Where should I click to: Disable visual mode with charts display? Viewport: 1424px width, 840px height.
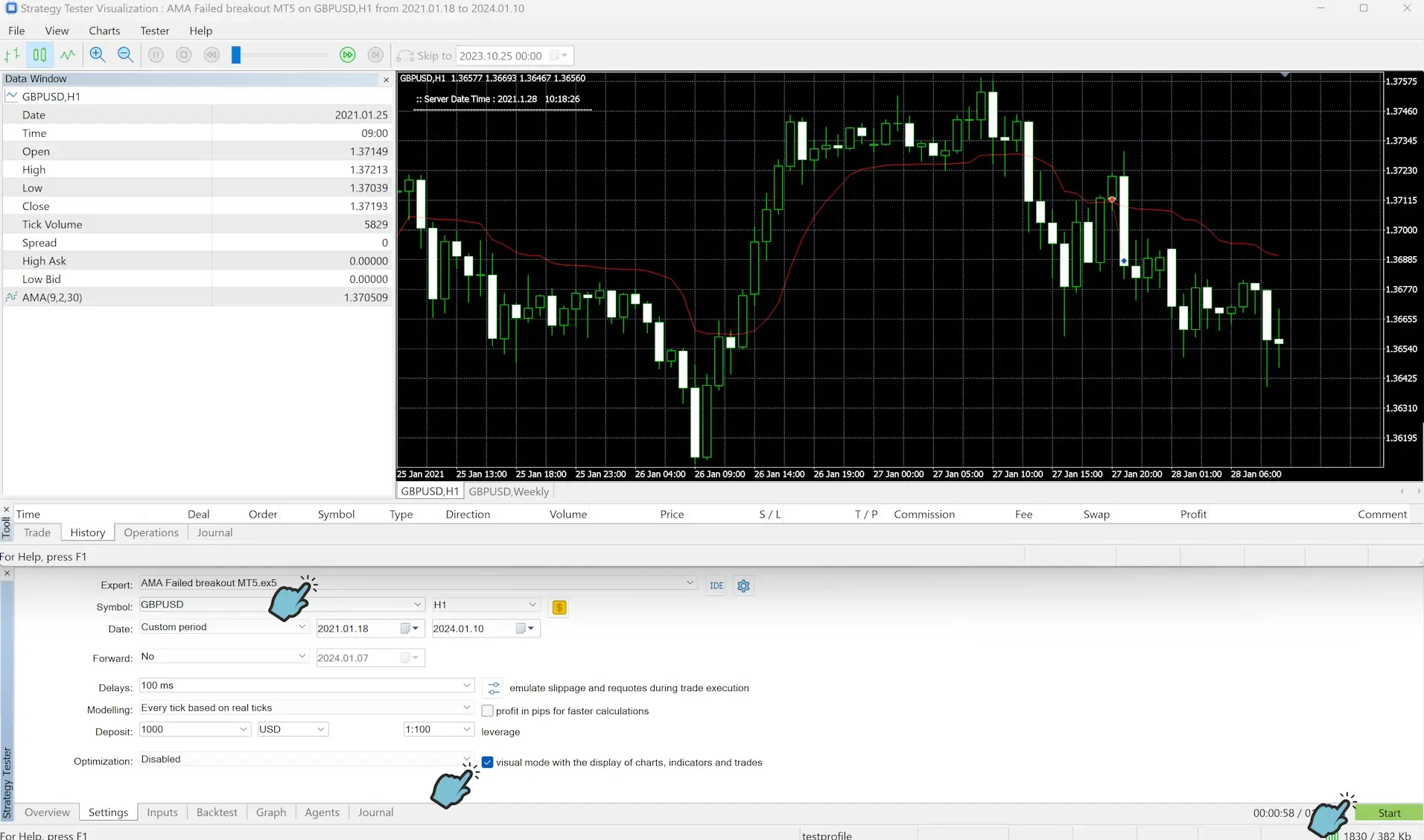click(x=487, y=762)
